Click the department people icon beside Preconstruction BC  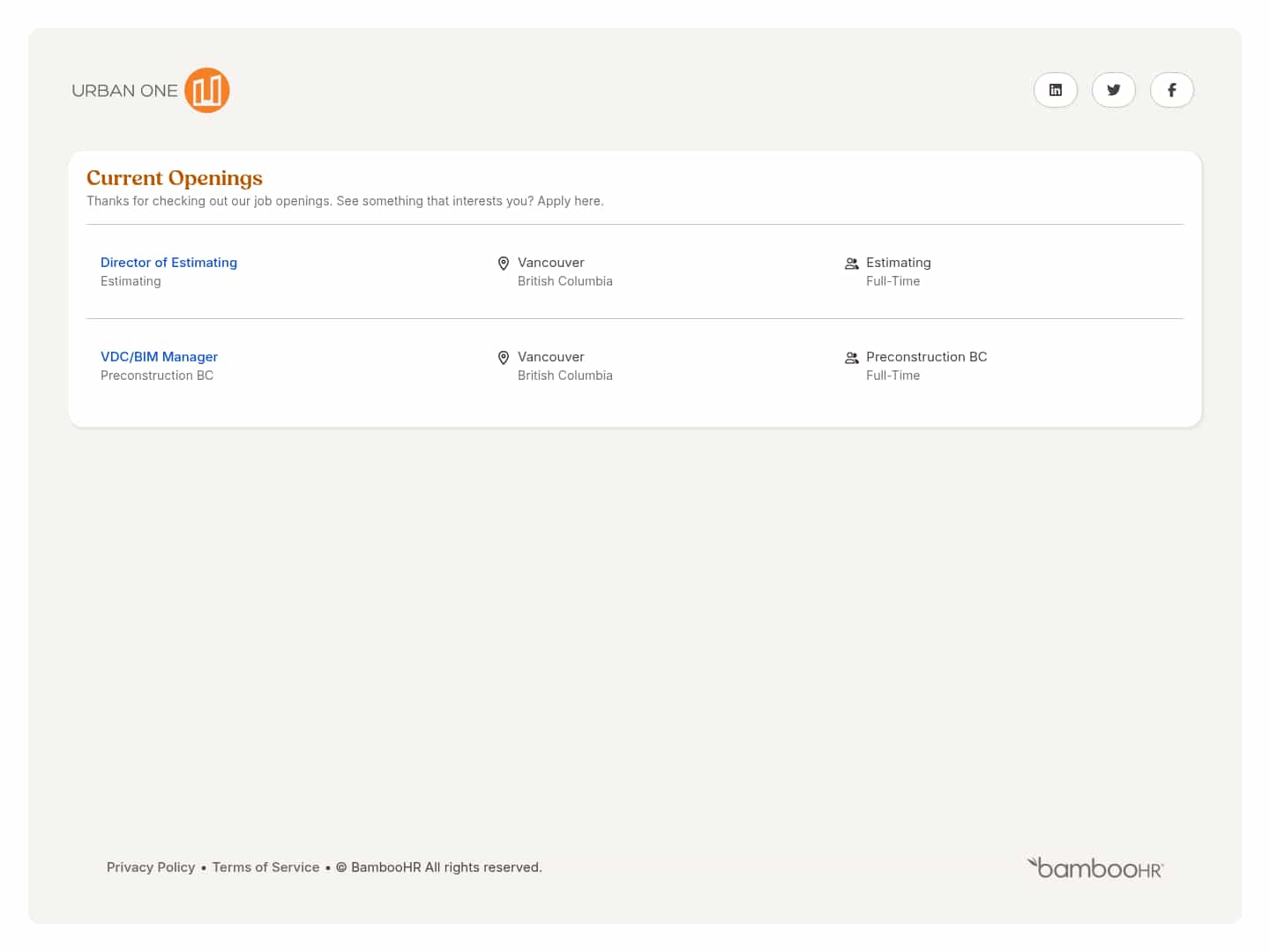click(852, 358)
